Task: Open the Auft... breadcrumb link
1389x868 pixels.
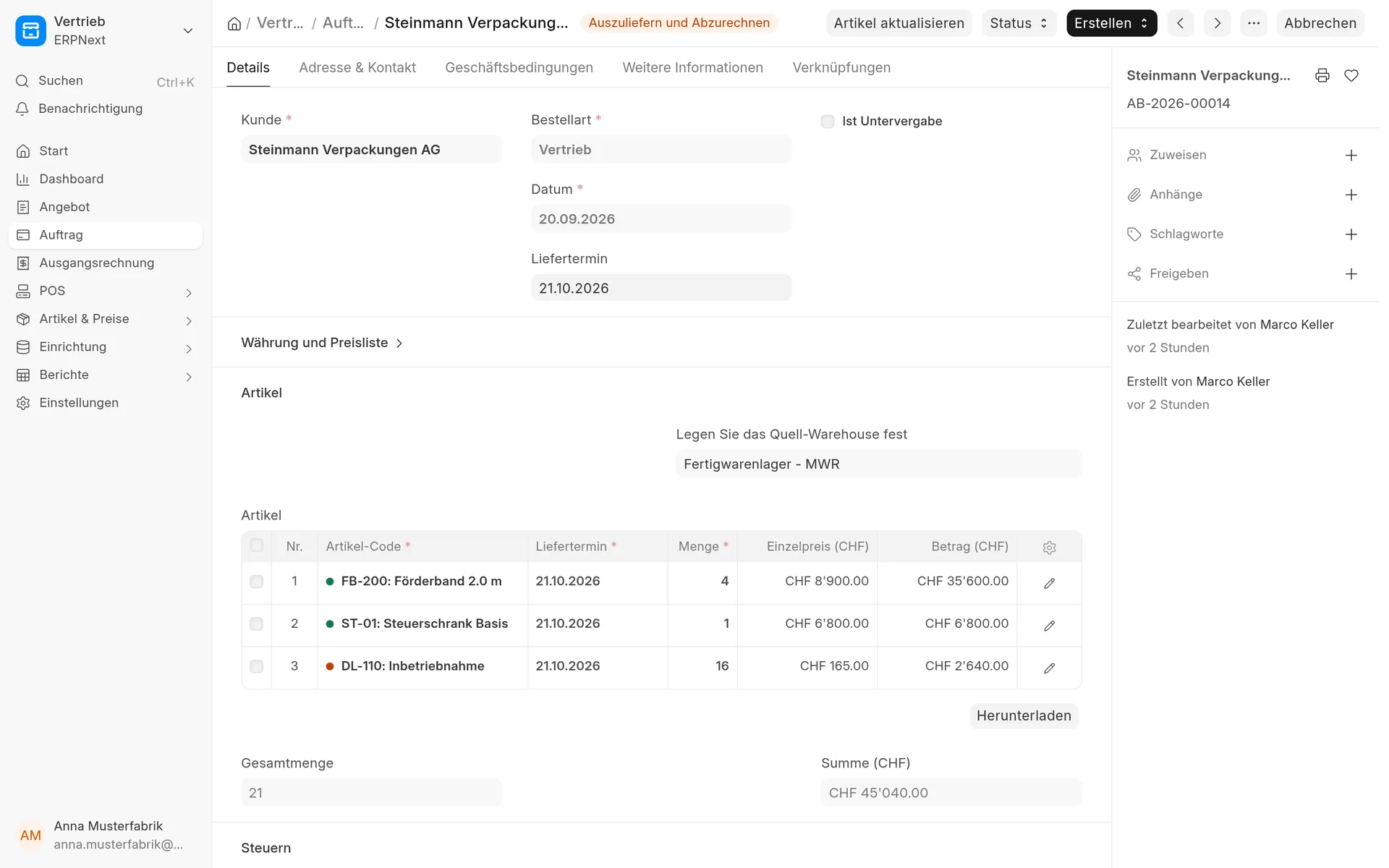Action: (343, 23)
